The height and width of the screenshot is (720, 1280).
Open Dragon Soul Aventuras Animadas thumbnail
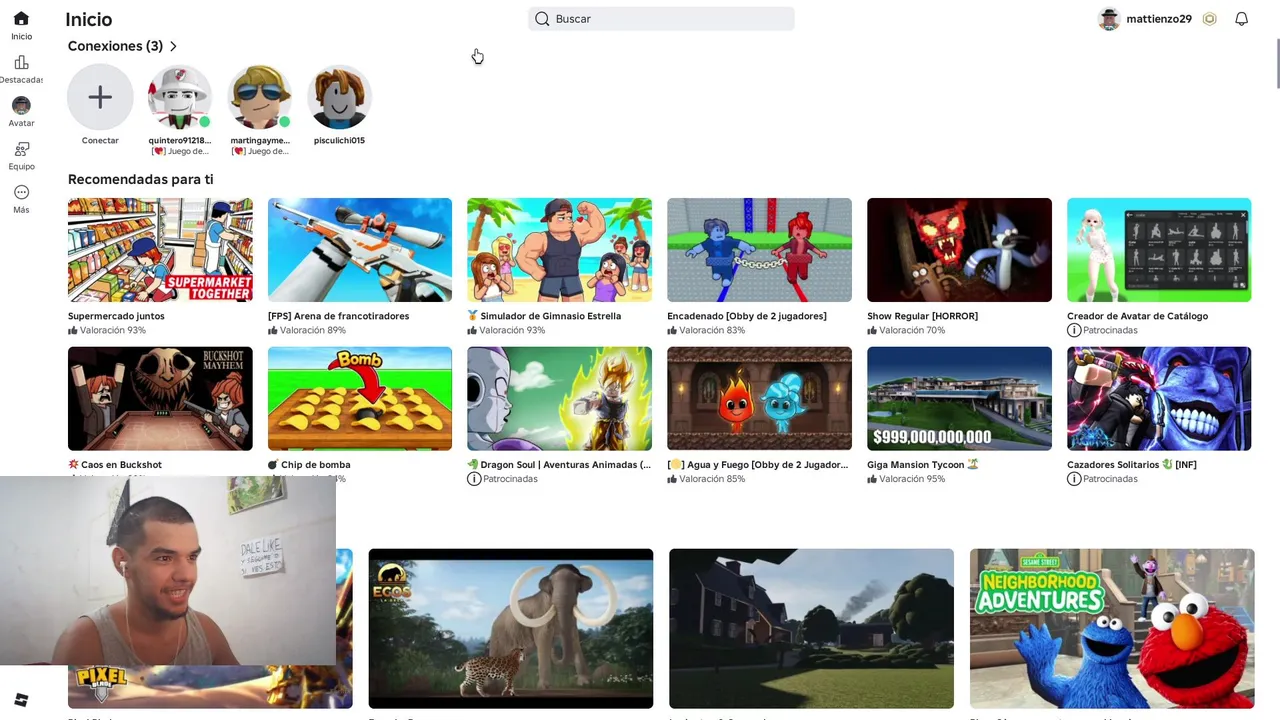[559, 399]
